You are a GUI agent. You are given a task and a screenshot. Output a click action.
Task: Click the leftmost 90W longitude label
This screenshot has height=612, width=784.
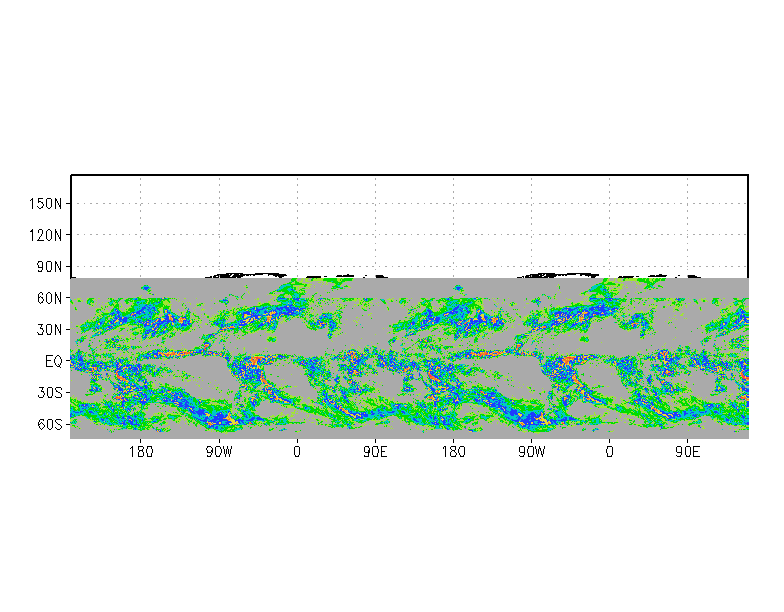[219, 452]
